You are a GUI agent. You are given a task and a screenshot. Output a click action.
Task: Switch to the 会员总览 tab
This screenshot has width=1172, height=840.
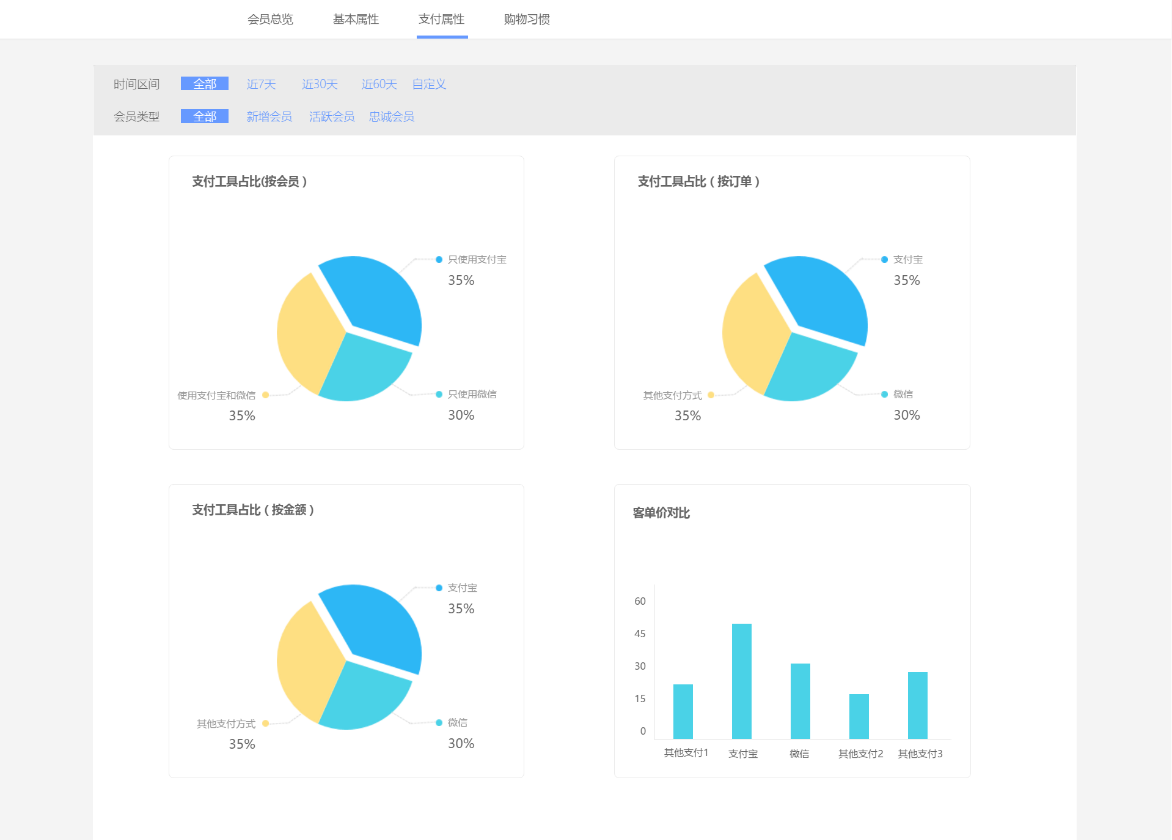coord(270,19)
